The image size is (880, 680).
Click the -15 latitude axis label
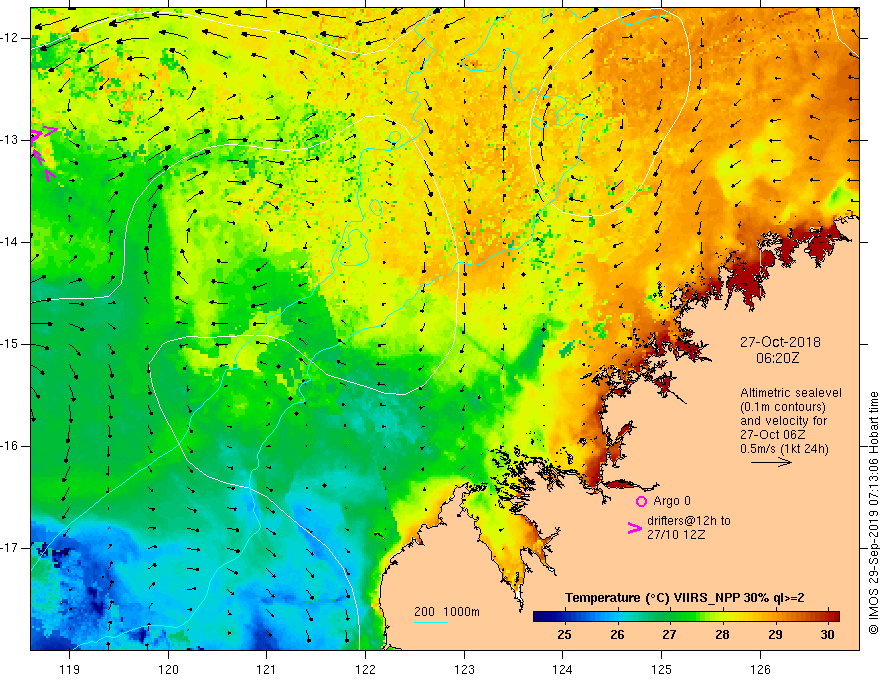click(x=11, y=344)
